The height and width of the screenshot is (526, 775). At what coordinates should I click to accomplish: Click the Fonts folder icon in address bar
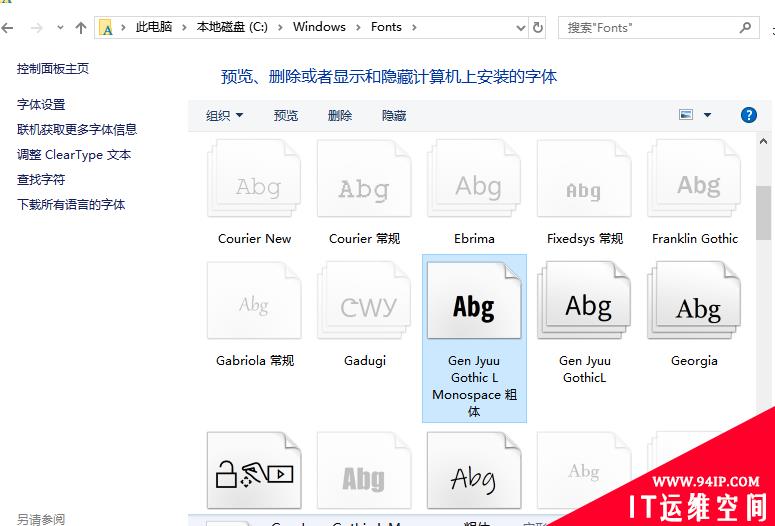(x=106, y=28)
